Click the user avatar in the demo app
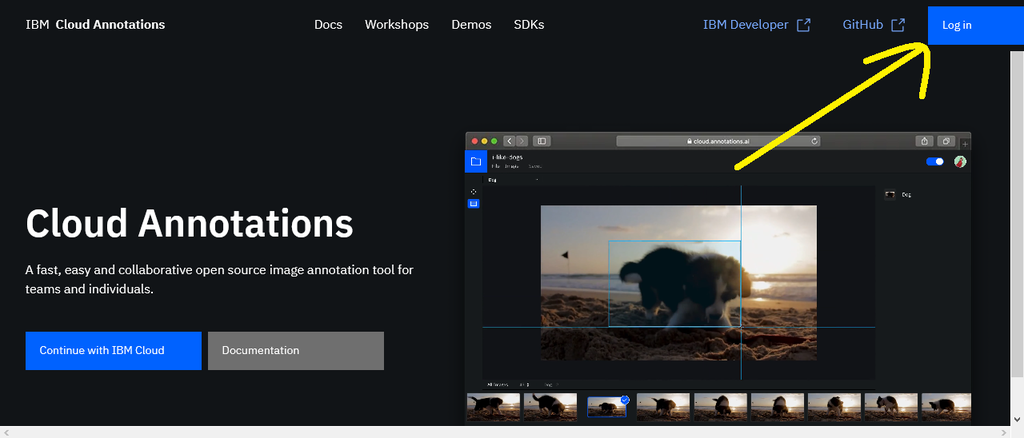The height and width of the screenshot is (438, 1024). pos(960,161)
